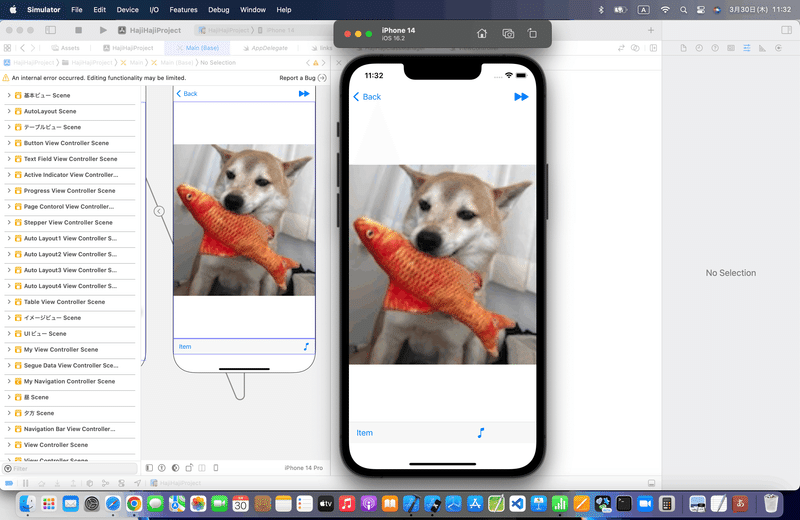Screen dimensions: 800x520
Task: Tap Item in the simulator toolbar
Action: pyautogui.click(x=364, y=433)
